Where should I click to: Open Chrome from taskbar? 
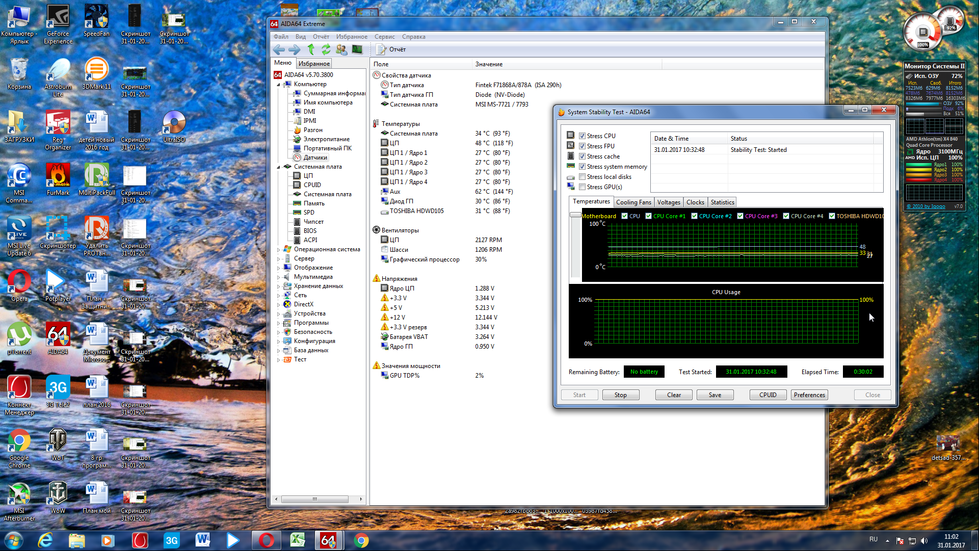(362, 540)
